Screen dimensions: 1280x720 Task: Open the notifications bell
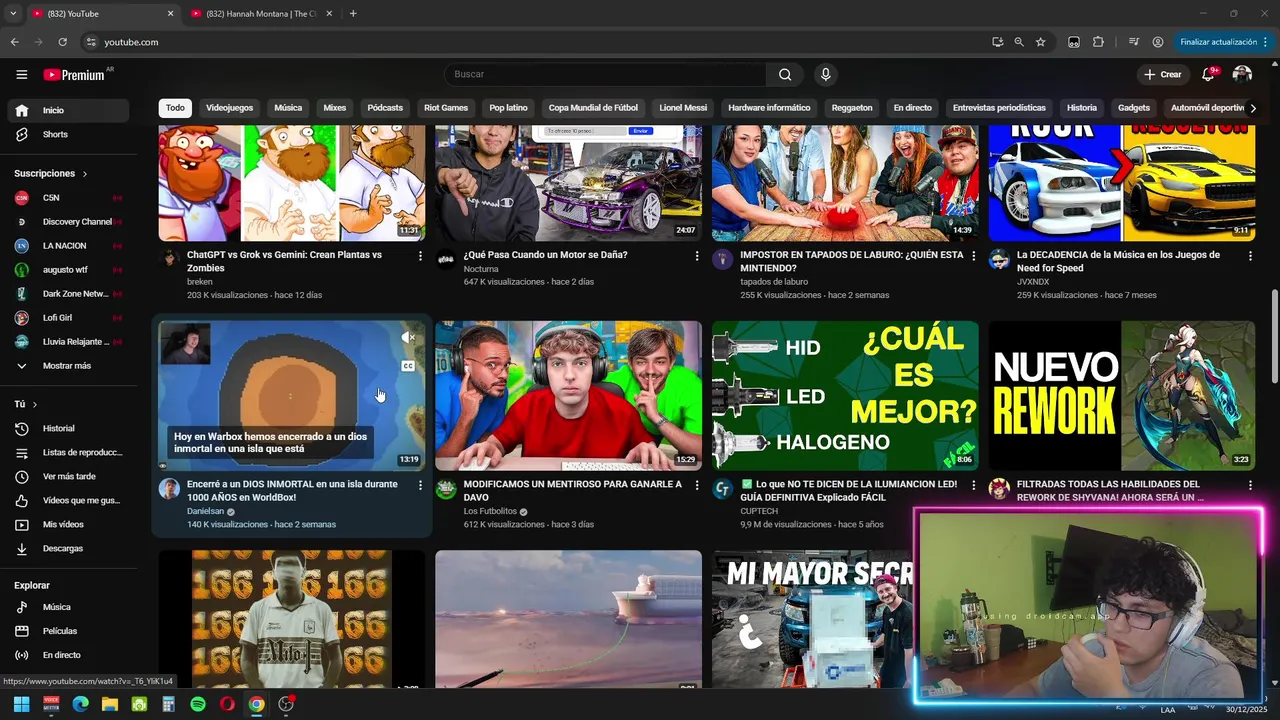(1208, 74)
